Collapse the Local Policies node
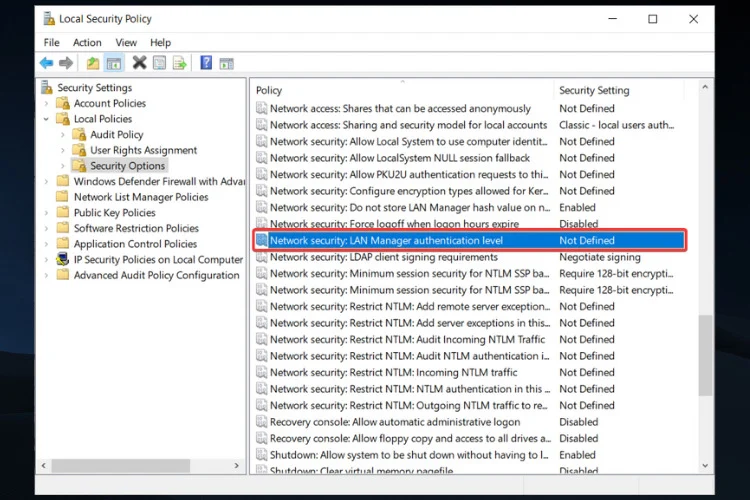The width and height of the screenshot is (750, 500). point(46,119)
